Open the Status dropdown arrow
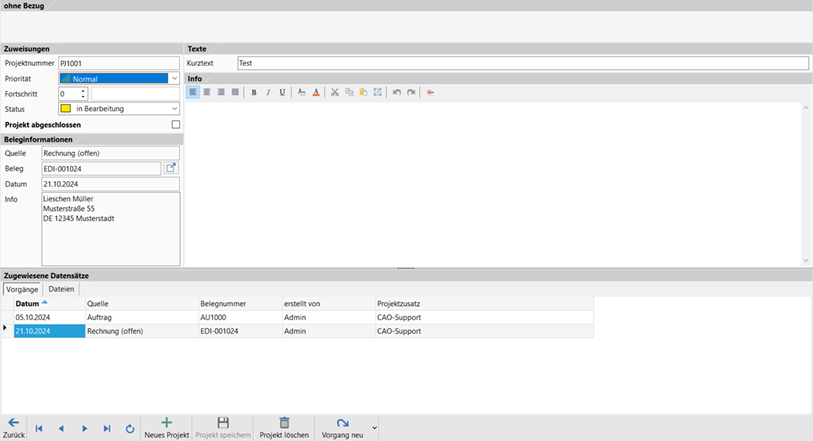This screenshot has width=813, height=441. (174, 109)
